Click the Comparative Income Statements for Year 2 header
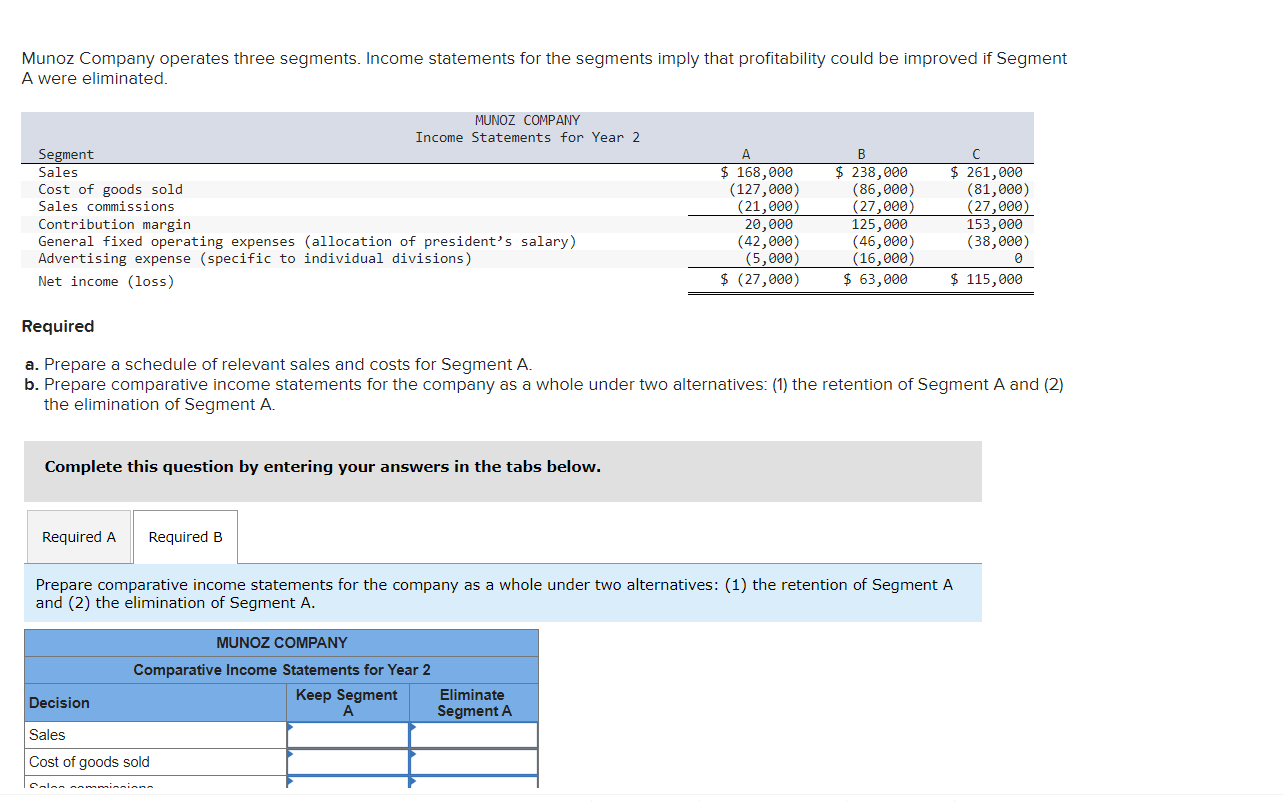This screenshot has width=1283, height=802. pos(281,669)
